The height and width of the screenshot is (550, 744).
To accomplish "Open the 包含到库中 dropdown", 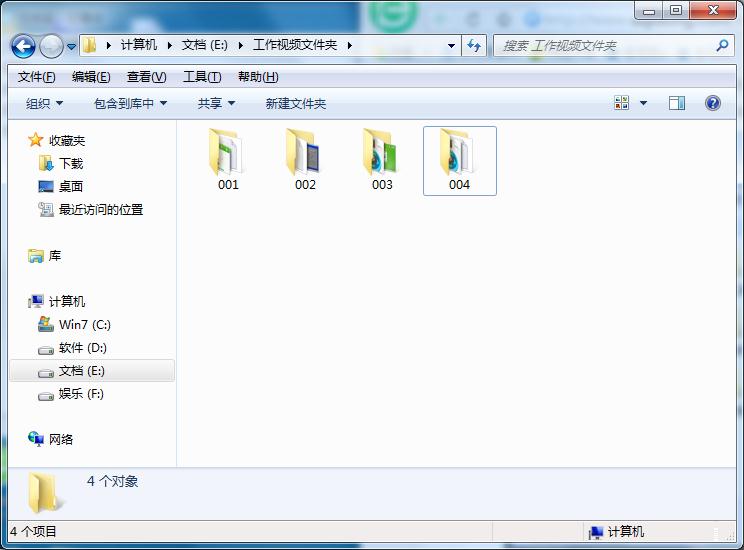I will [x=130, y=103].
